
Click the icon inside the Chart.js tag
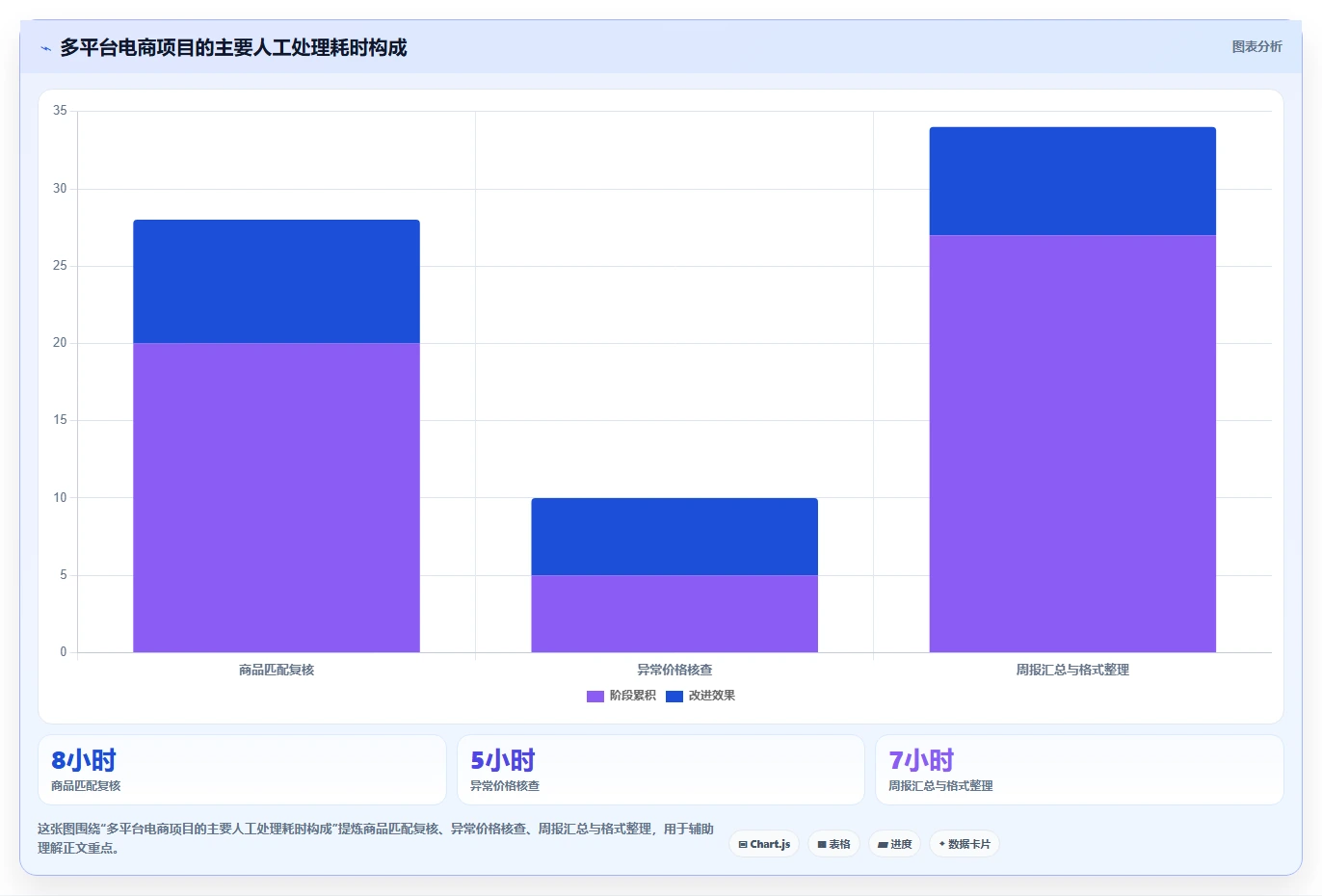pyautogui.click(x=743, y=845)
